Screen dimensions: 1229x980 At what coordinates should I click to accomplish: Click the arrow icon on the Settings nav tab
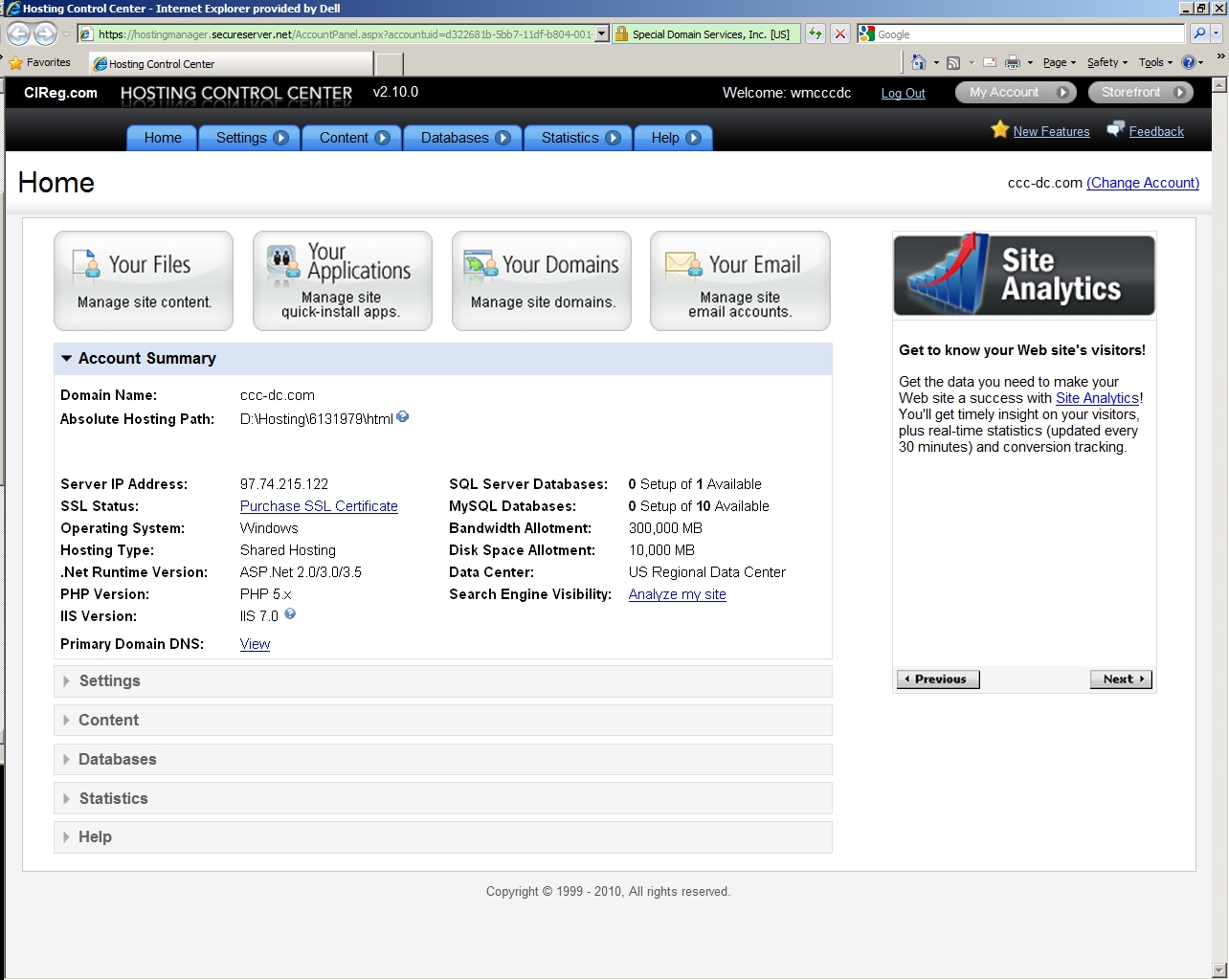coord(280,138)
